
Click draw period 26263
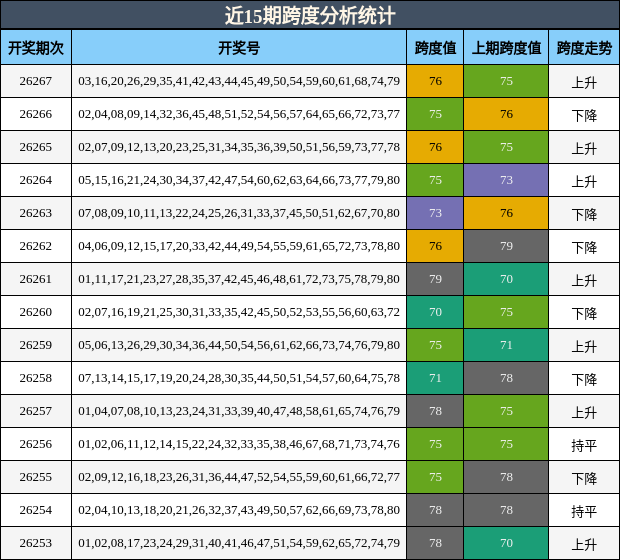[36, 213]
